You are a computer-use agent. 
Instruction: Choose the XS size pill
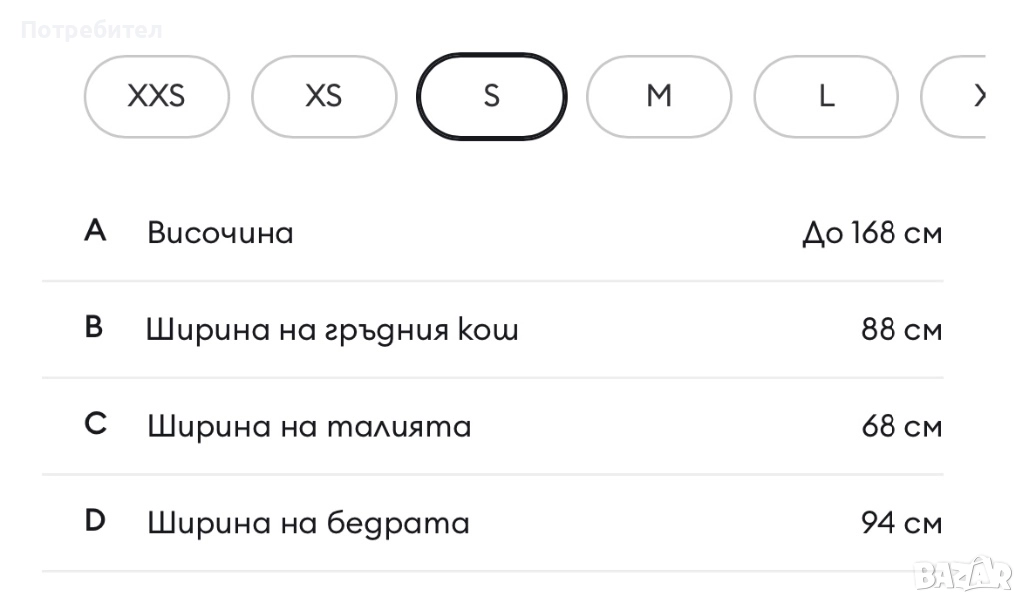pyautogui.click(x=323, y=96)
